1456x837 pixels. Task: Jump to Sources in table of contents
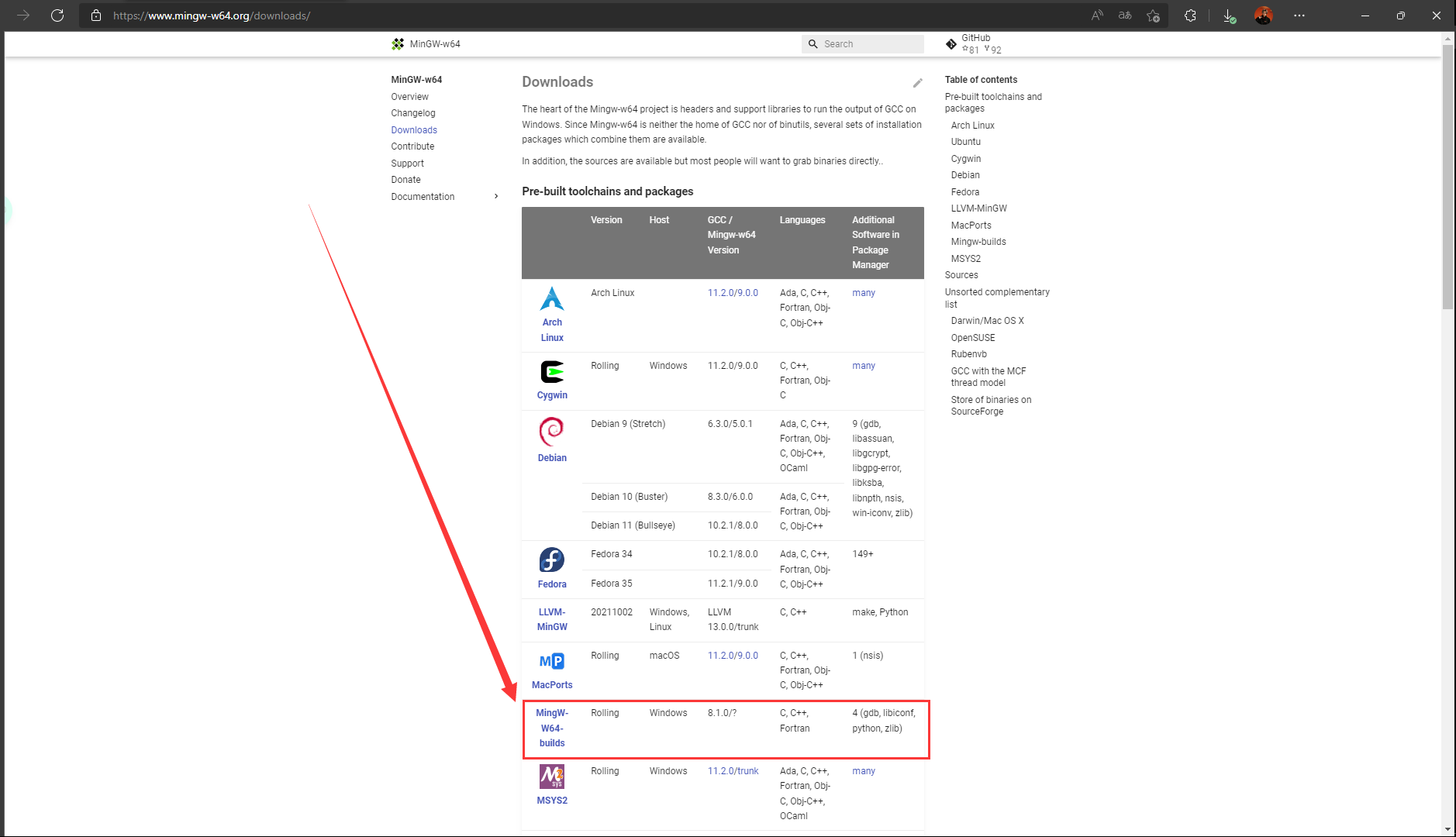(961, 275)
